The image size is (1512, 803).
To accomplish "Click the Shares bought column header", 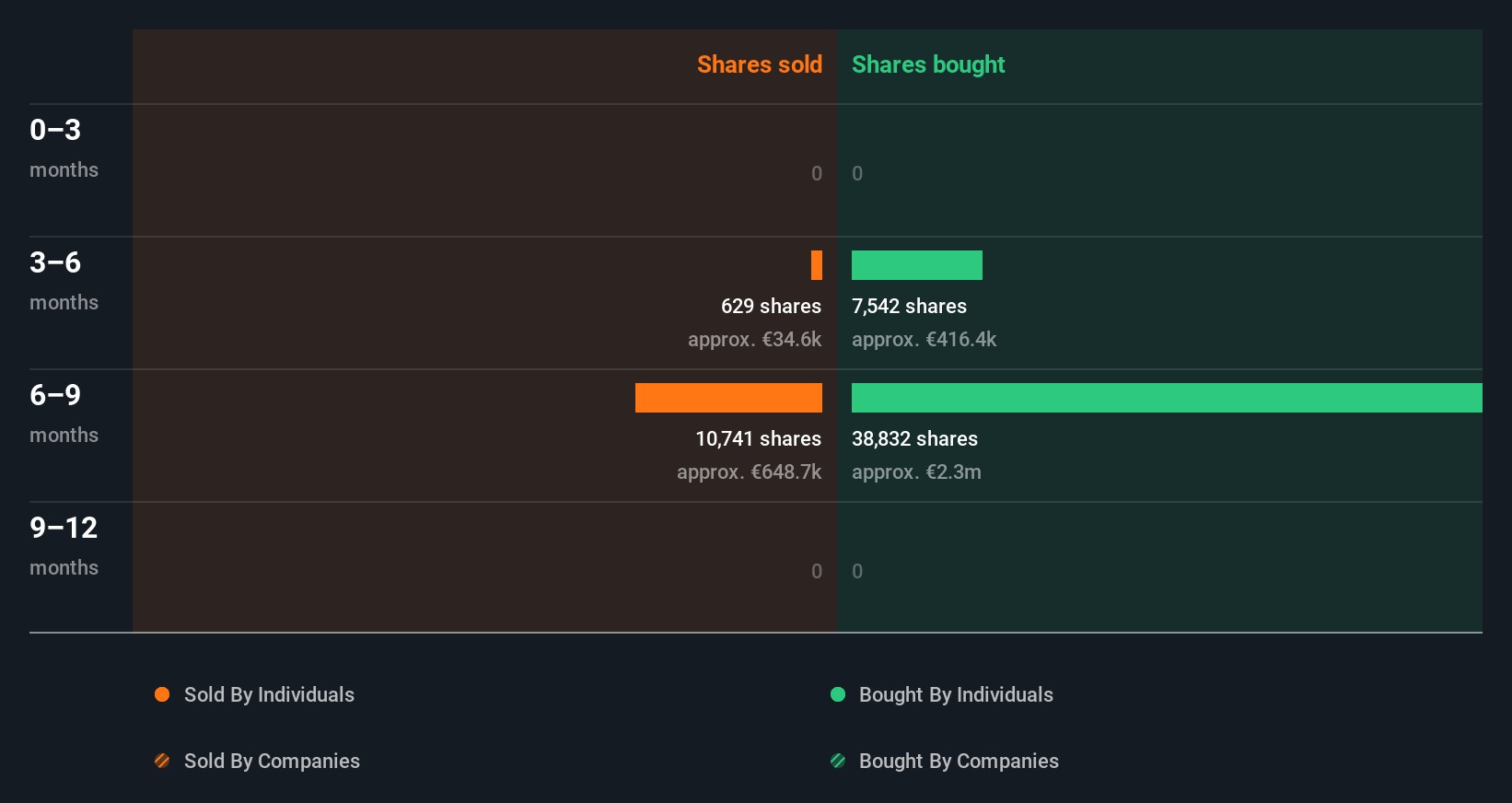I will [927, 64].
